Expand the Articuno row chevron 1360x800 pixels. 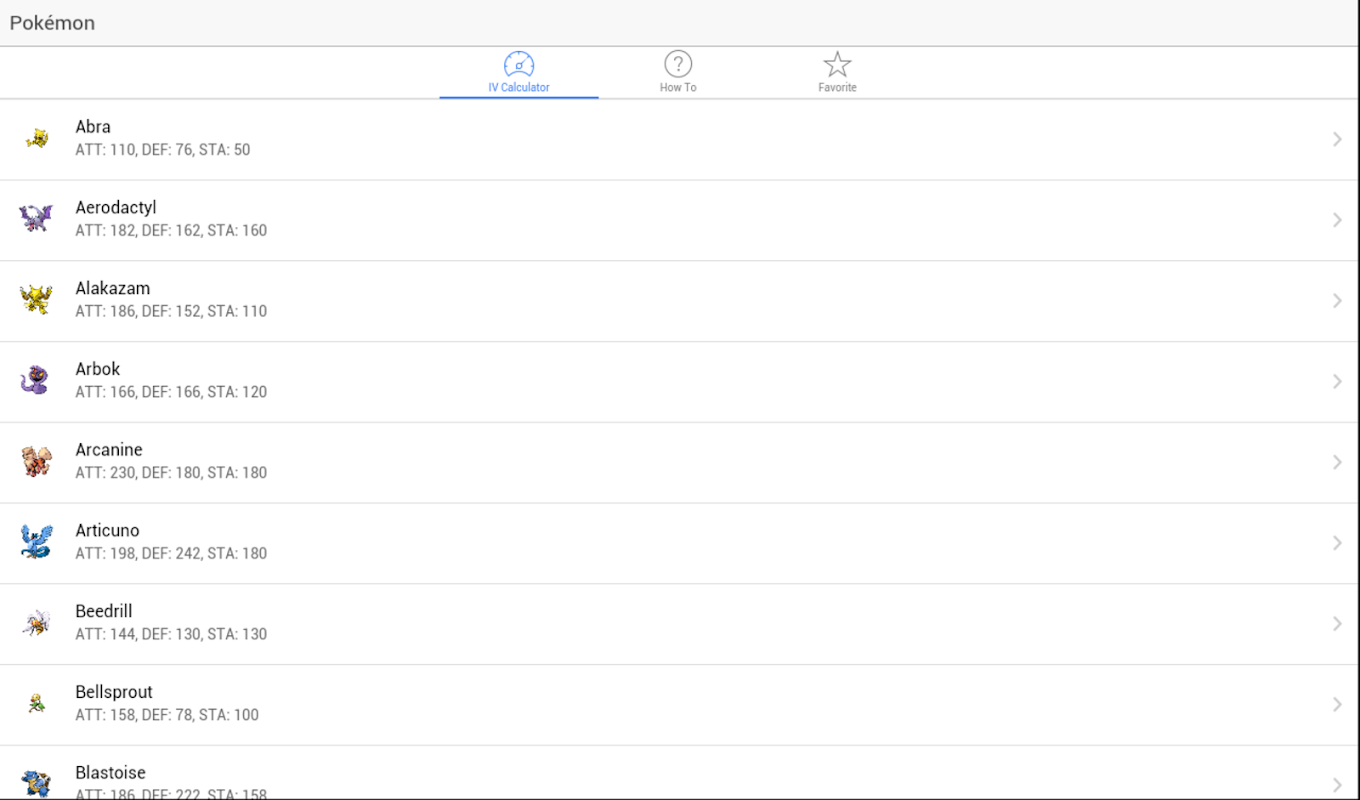click(x=1337, y=543)
